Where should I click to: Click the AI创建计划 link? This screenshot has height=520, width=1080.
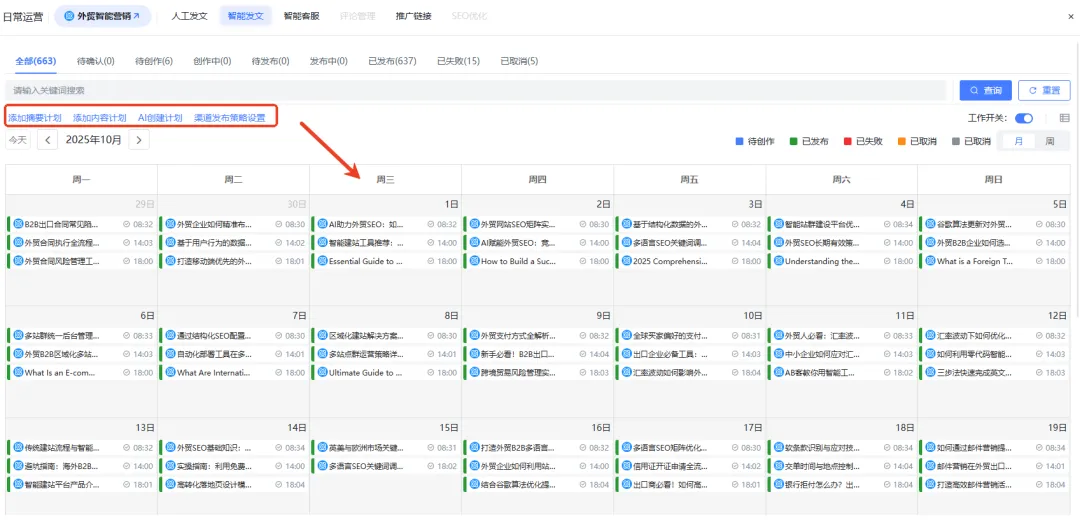[x=160, y=118]
